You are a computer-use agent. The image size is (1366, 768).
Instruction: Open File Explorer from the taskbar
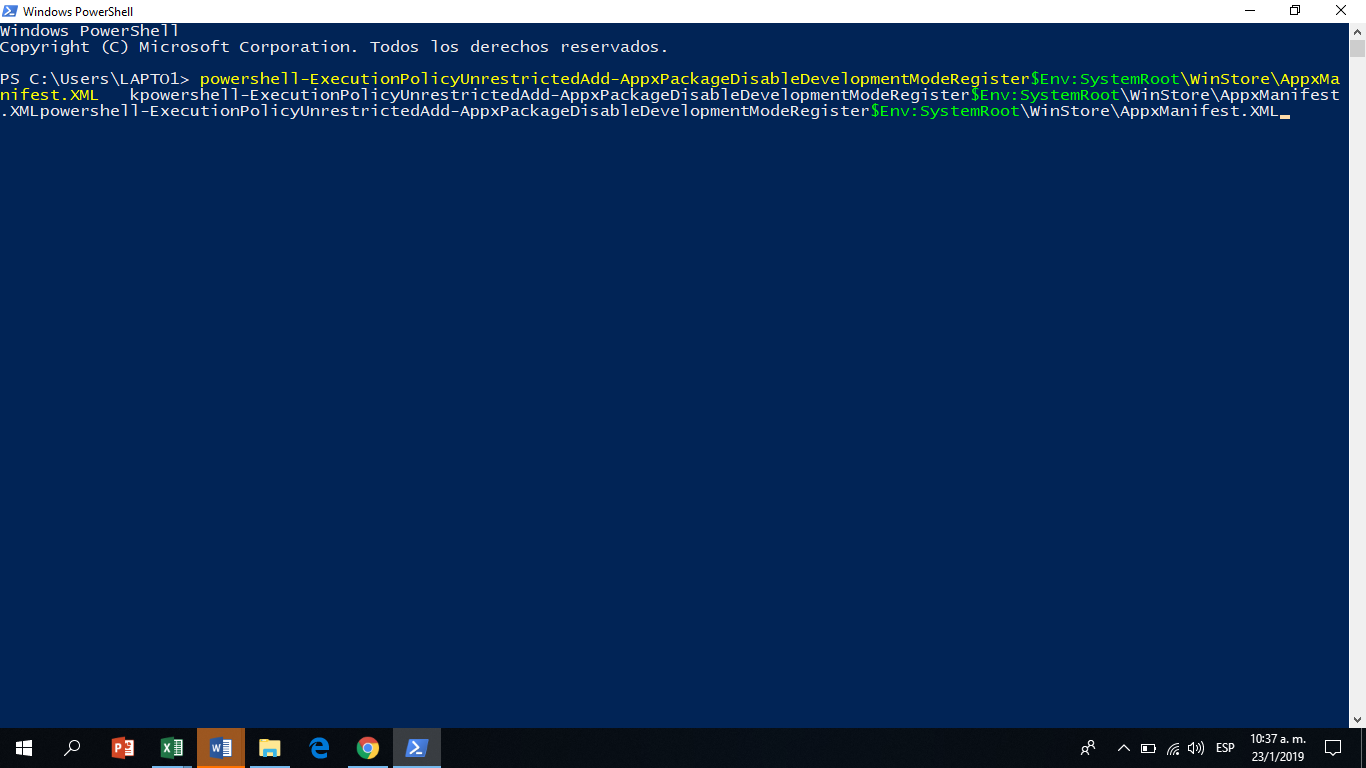270,748
